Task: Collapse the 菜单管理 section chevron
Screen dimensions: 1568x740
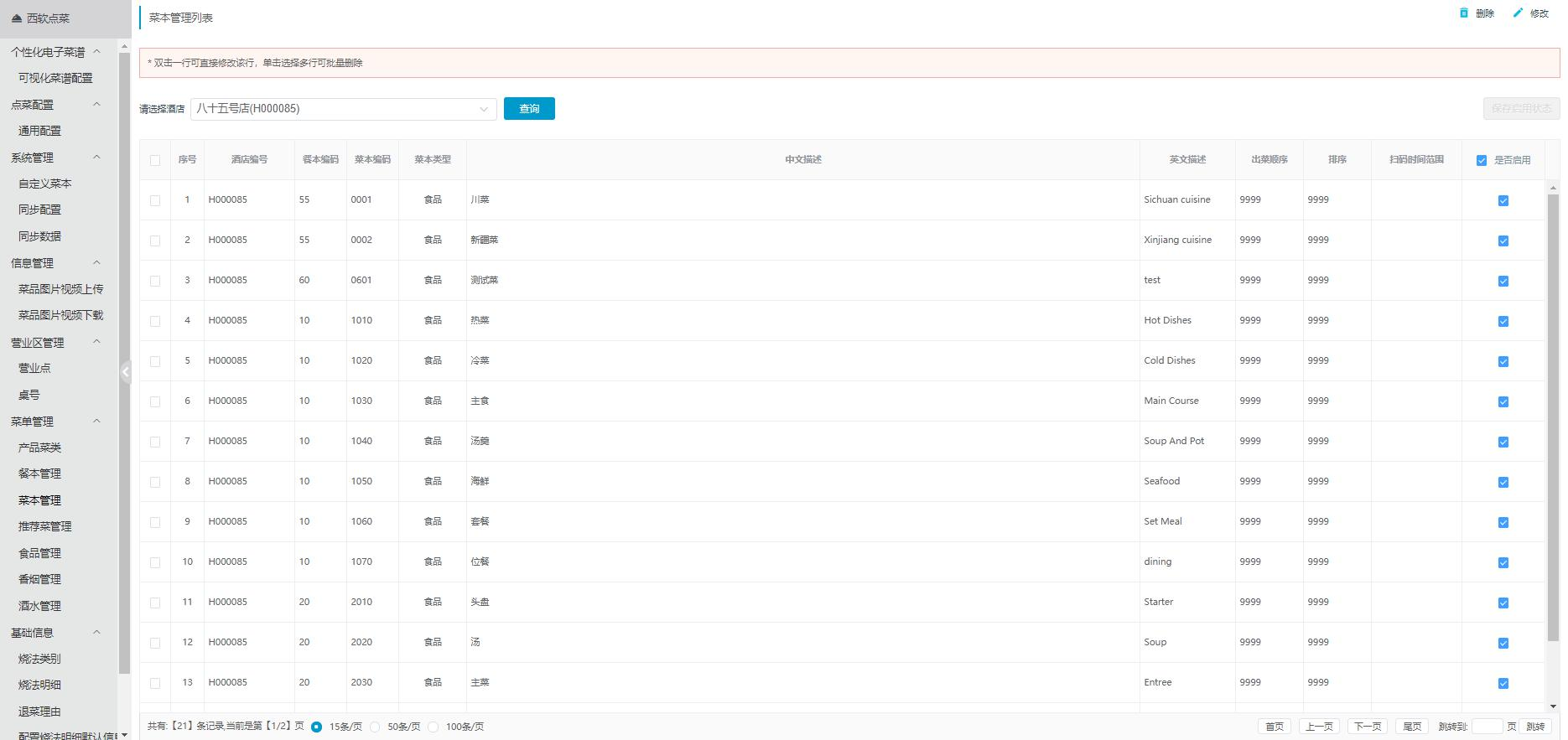Action: click(x=96, y=421)
